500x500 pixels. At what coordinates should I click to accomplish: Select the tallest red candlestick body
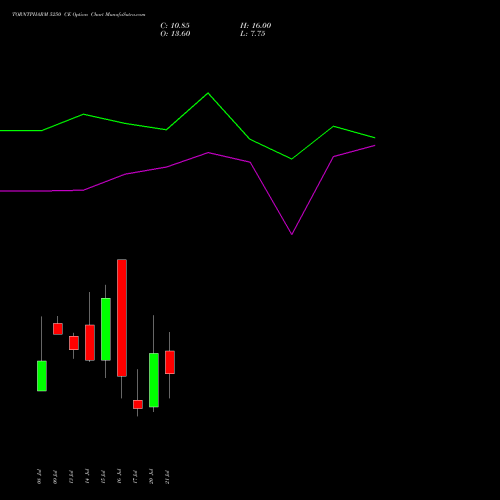pyautogui.click(x=122, y=318)
